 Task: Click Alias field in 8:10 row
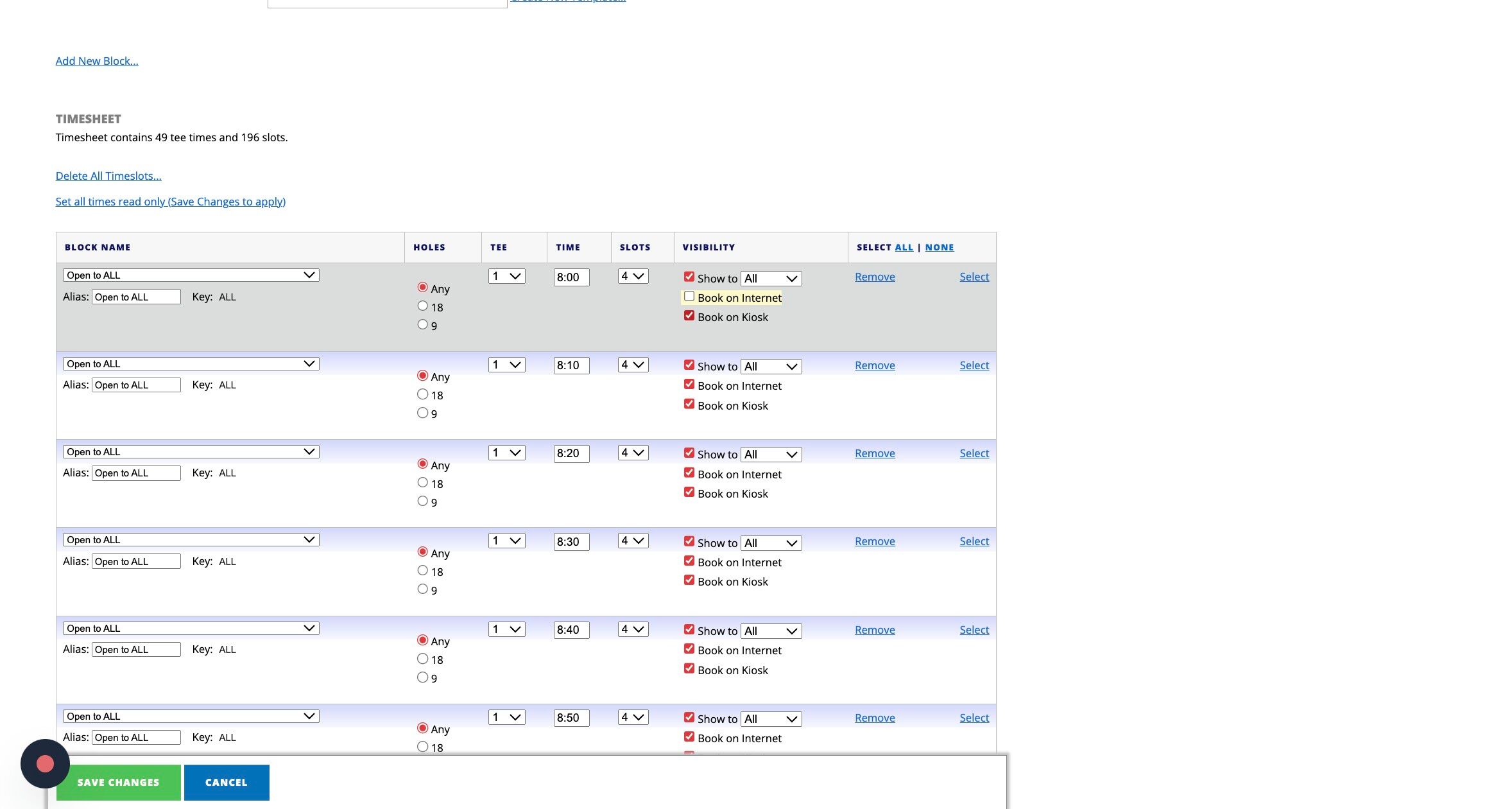(x=136, y=385)
